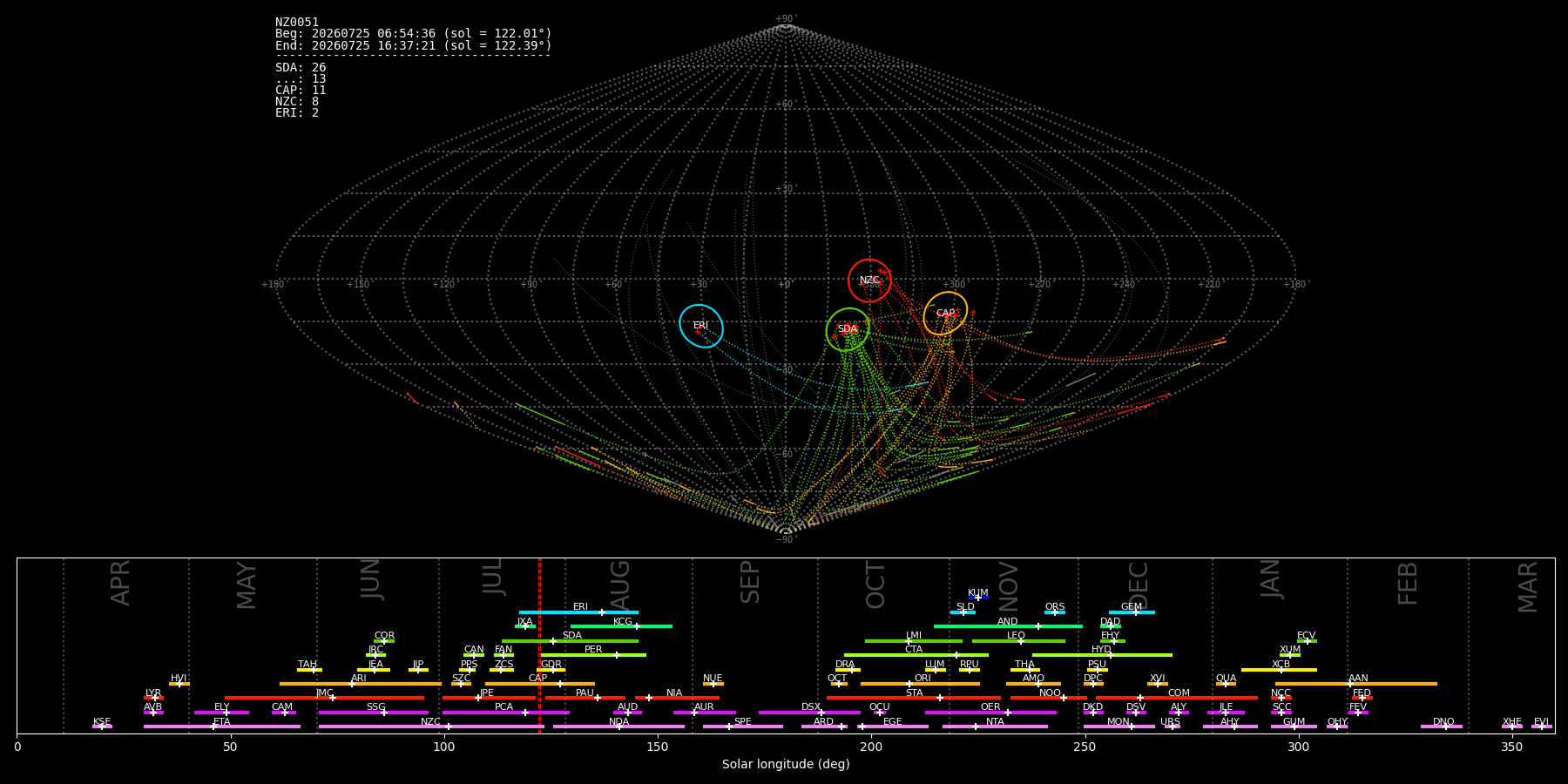Select the GEM shower bar in December
The height and width of the screenshot is (784, 1568).
(1132, 612)
